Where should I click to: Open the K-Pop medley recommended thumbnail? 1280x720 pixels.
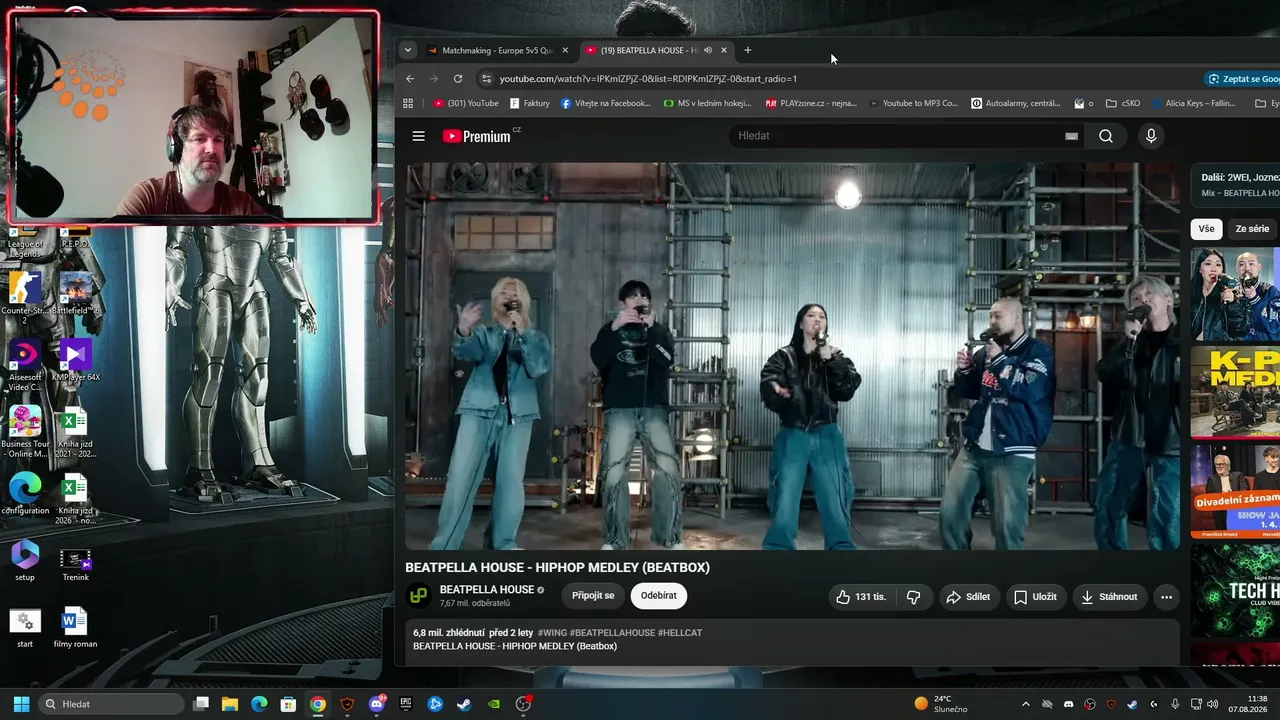[x=1235, y=392]
